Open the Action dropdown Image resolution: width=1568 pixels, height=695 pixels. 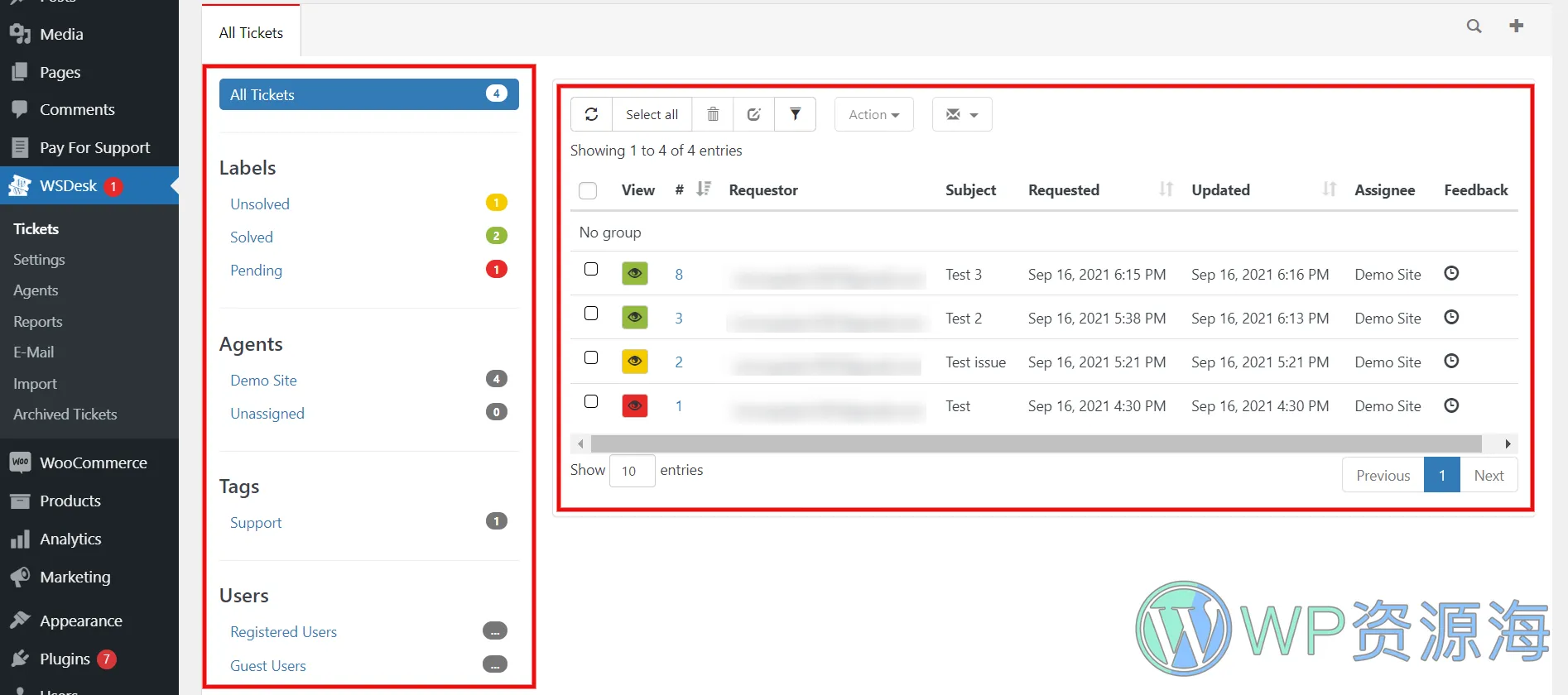click(x=873, y=114)
